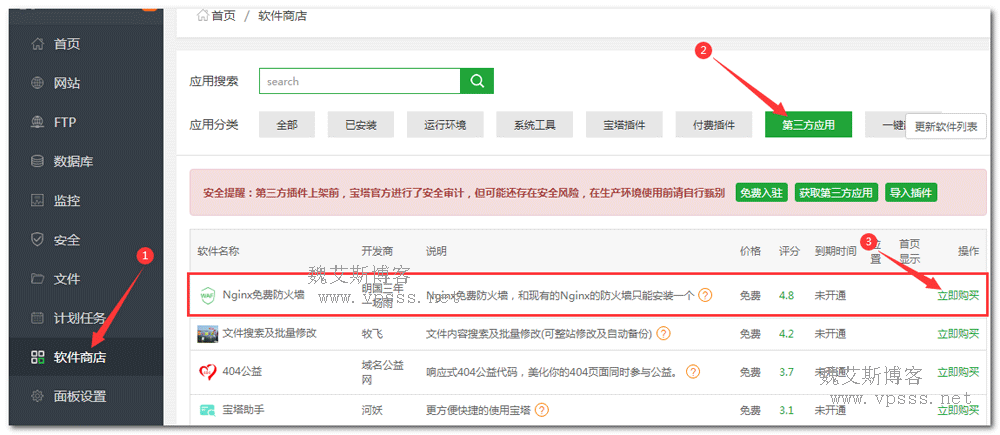Open help icon for Nginx免费防火墙 description
Image resolution: width=1000 pixels, height=435 pixels.
(x=705, y=295)
